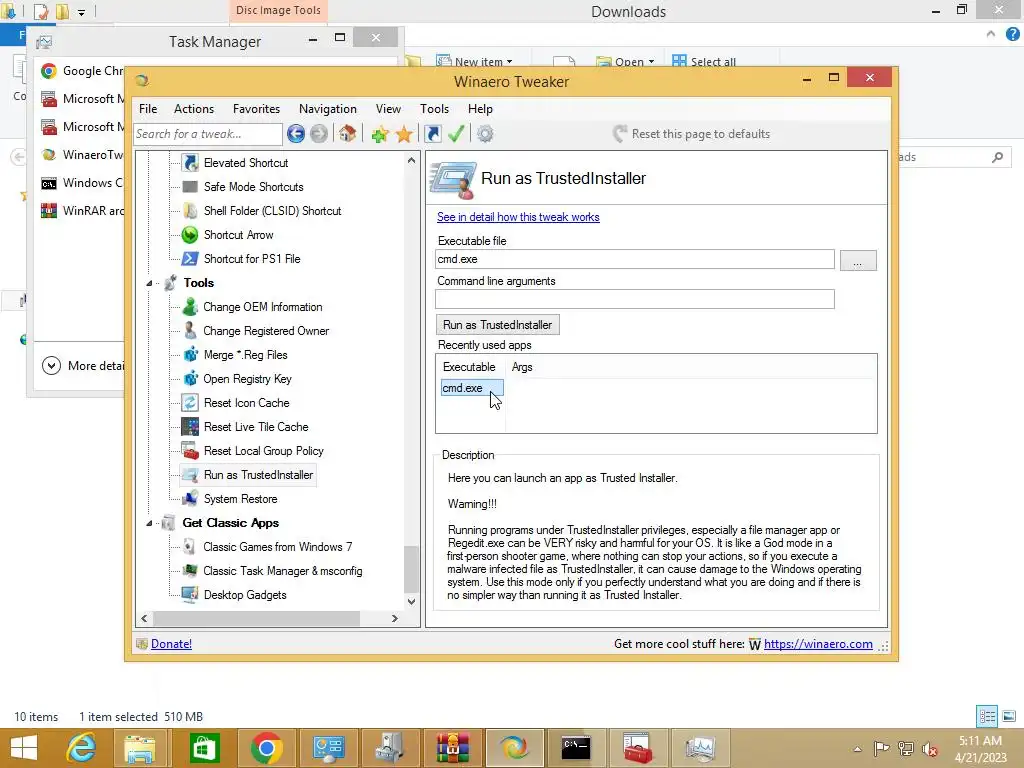Open the Quick Access Toolbar dropdown arrow
Viewport: 1024px width, 768px height.
pyautogui.click(x=82, y=12)
